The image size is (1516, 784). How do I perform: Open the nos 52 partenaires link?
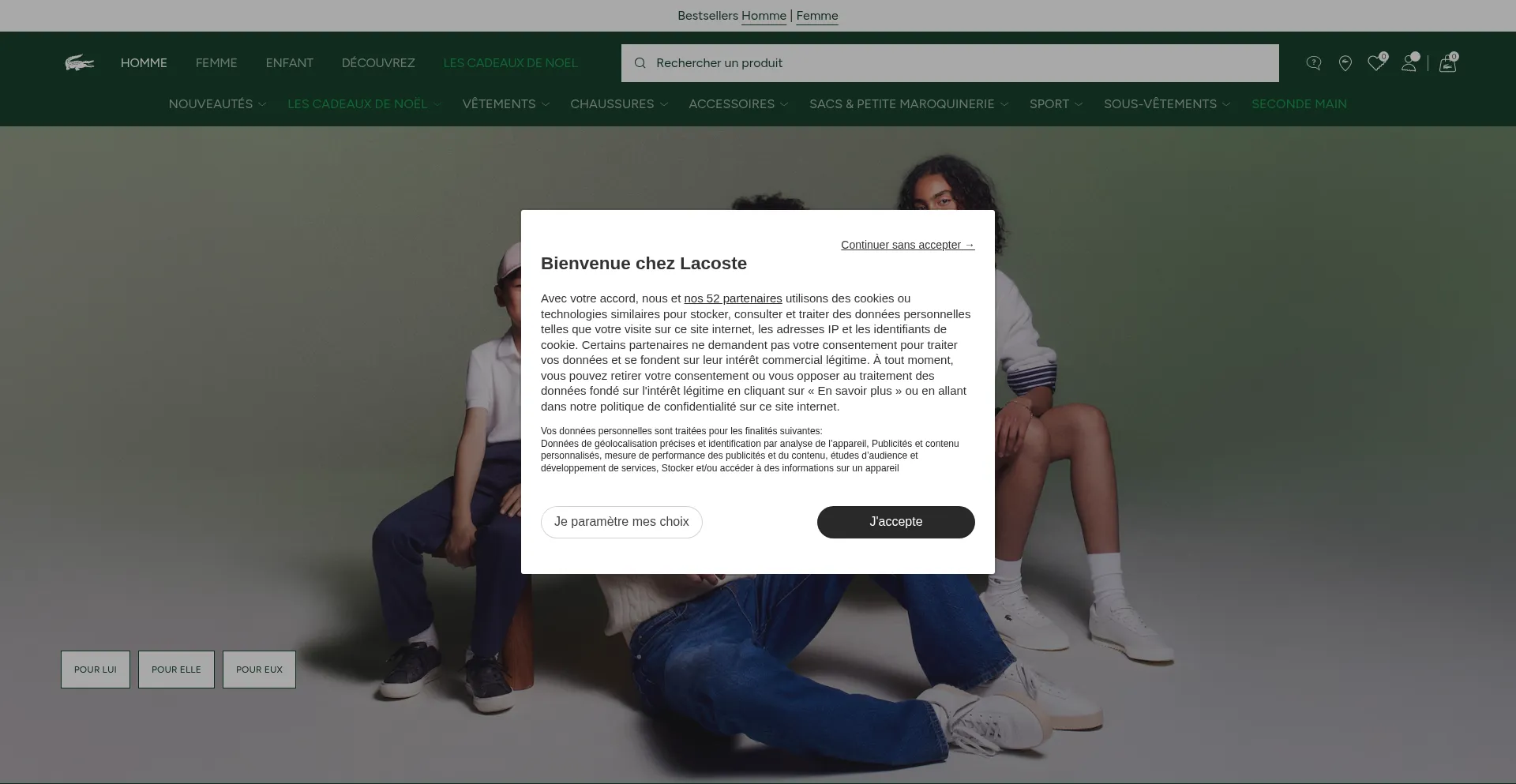coord(733,298)
